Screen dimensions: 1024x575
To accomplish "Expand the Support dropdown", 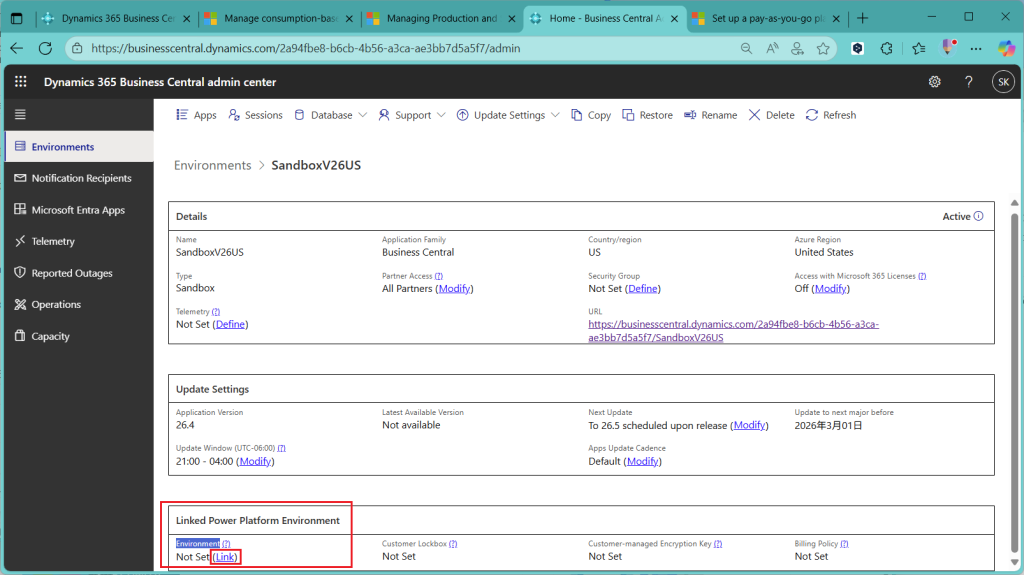I will click(412, 115).
